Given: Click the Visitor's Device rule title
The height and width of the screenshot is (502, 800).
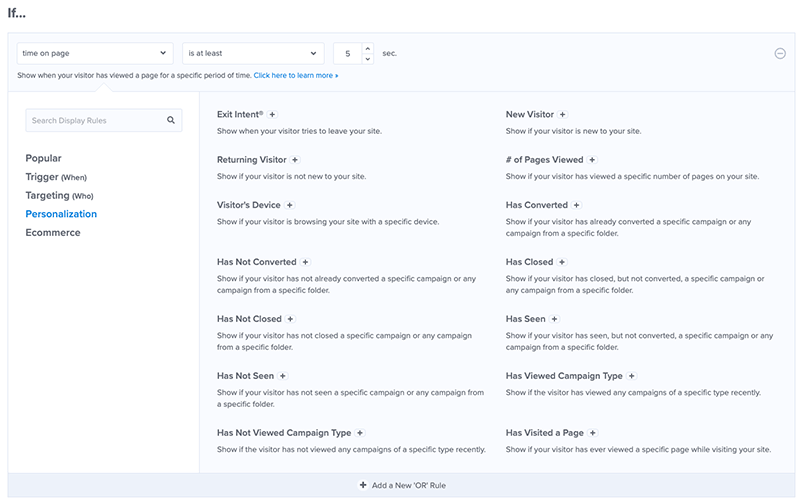Looking at the screenshot, I should (x=248, y=205).
